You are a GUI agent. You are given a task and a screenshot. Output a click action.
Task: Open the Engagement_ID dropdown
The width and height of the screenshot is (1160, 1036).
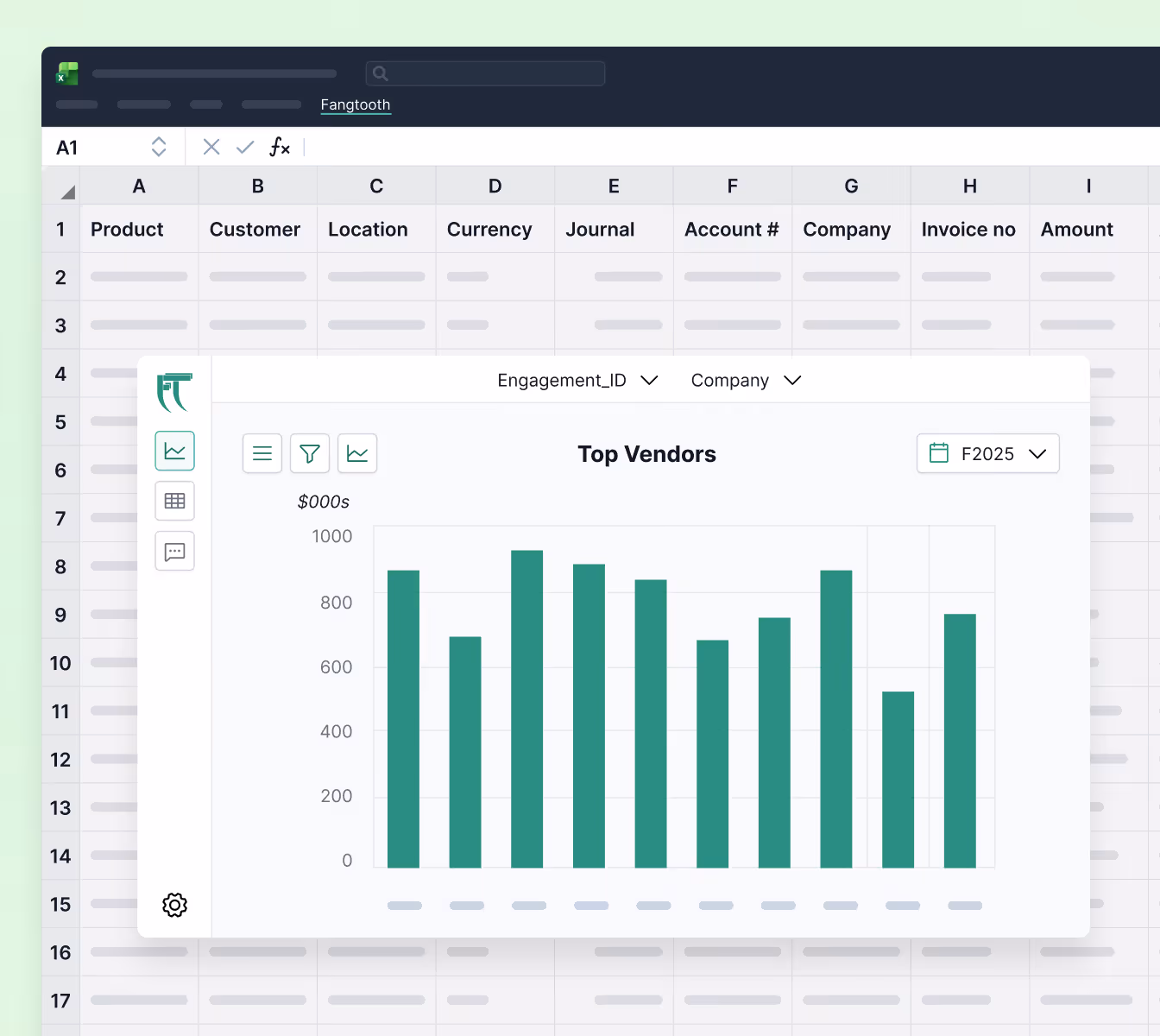(577, 381)
